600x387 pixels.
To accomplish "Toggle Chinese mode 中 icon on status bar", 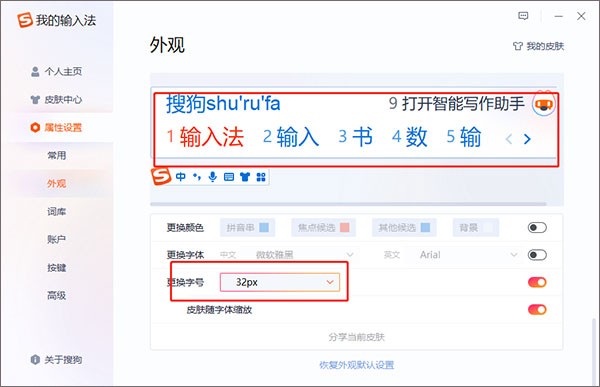I will coord(181,177).
